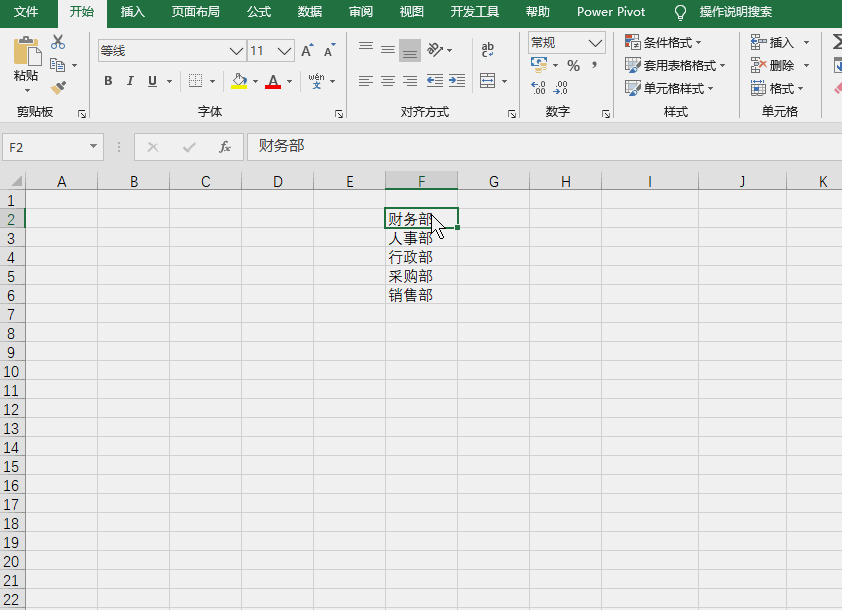Click the 单元格样式 button
Image resolution: width=842 pixels, height=610 pixels.
[669, 88]
